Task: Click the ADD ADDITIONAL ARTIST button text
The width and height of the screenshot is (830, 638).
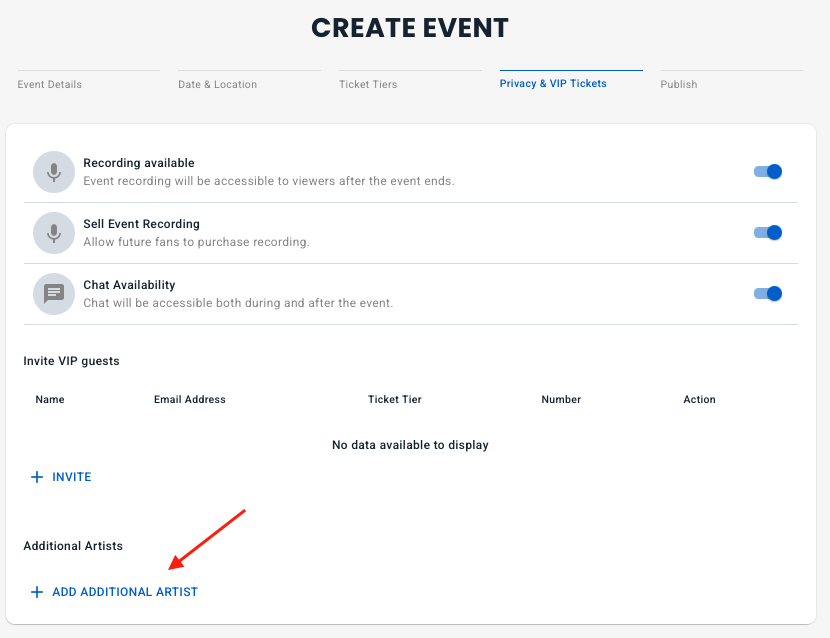Action: tap(125, 592)
